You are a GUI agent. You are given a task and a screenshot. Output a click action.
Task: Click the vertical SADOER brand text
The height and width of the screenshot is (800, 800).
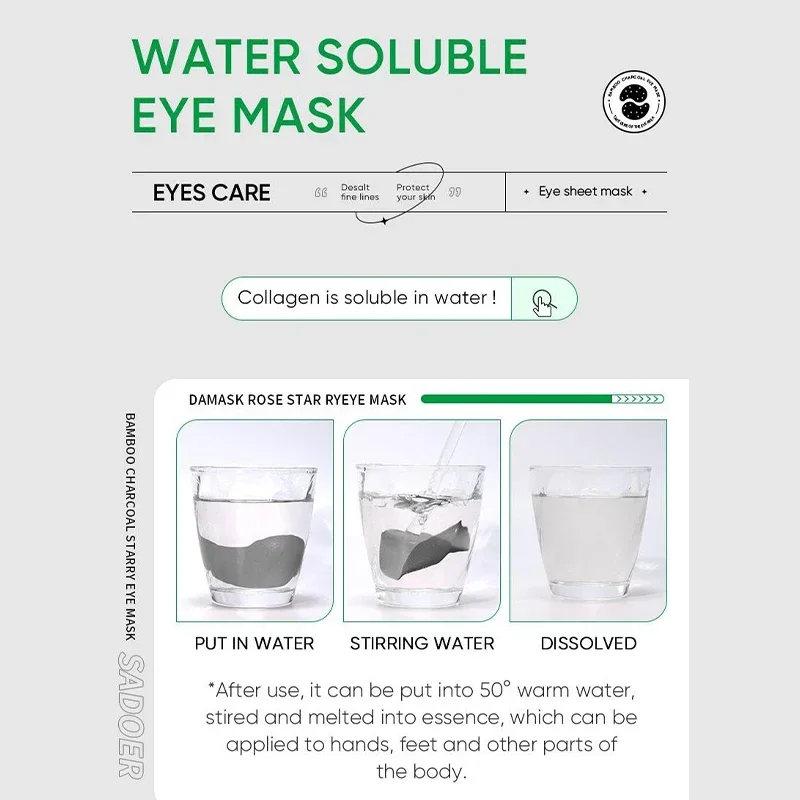coord(131,715)
